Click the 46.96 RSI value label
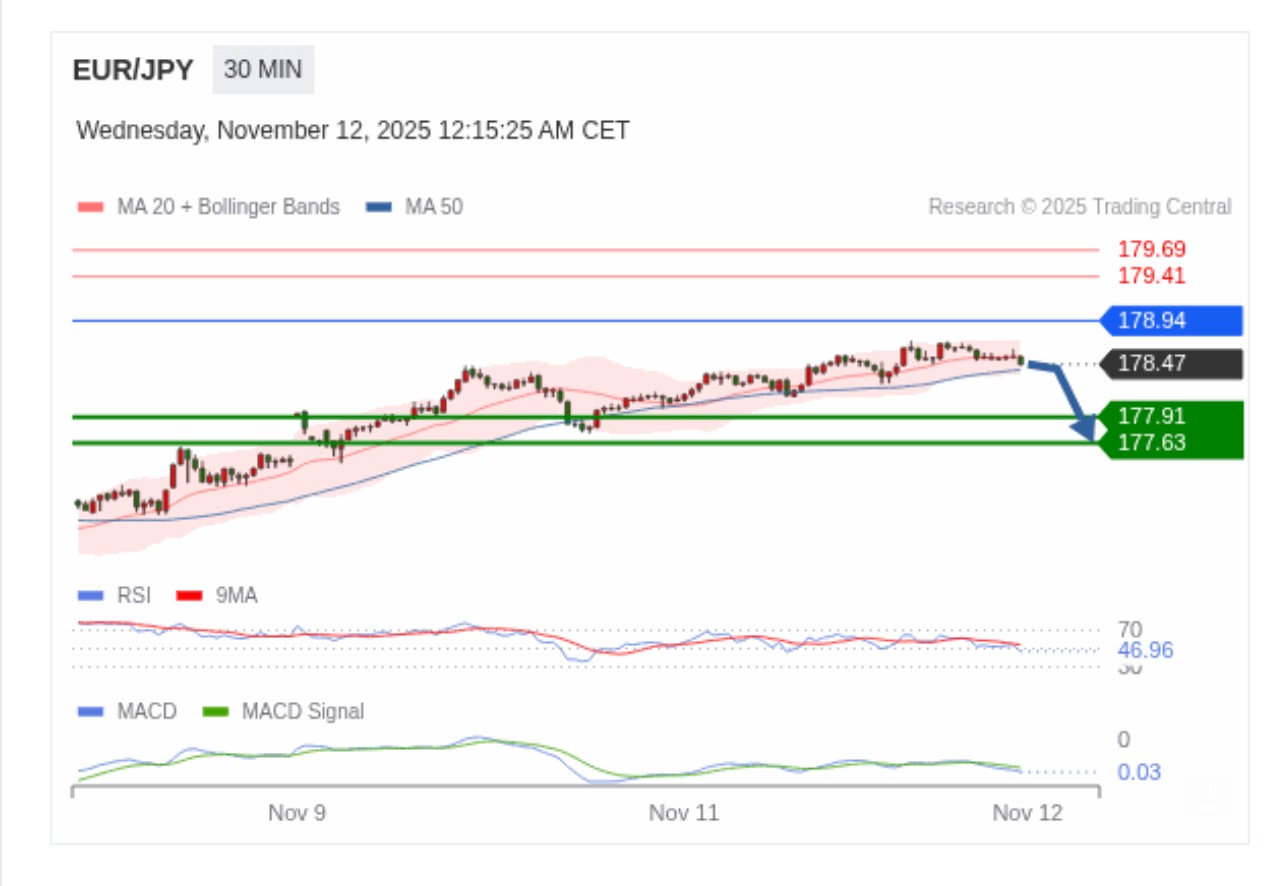Image resolution: width=1276 pixels, height=886 pixels. 1145,651
